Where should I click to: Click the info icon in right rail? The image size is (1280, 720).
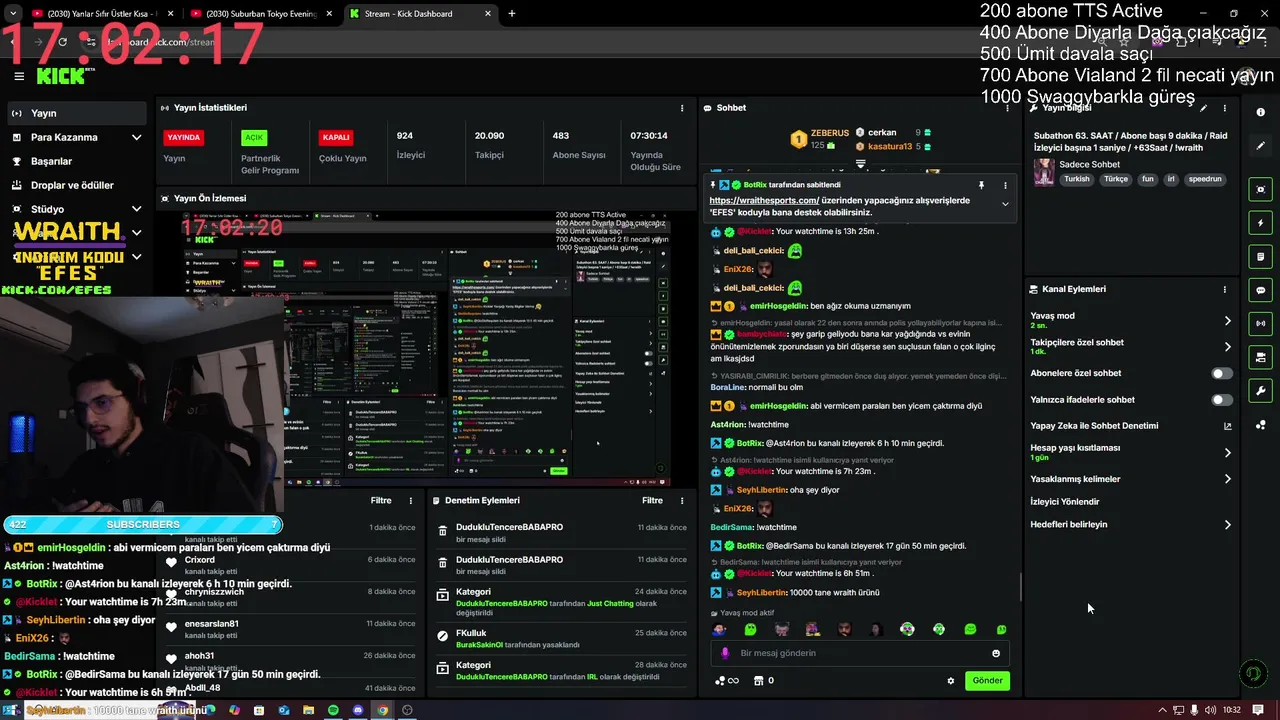1261,112
